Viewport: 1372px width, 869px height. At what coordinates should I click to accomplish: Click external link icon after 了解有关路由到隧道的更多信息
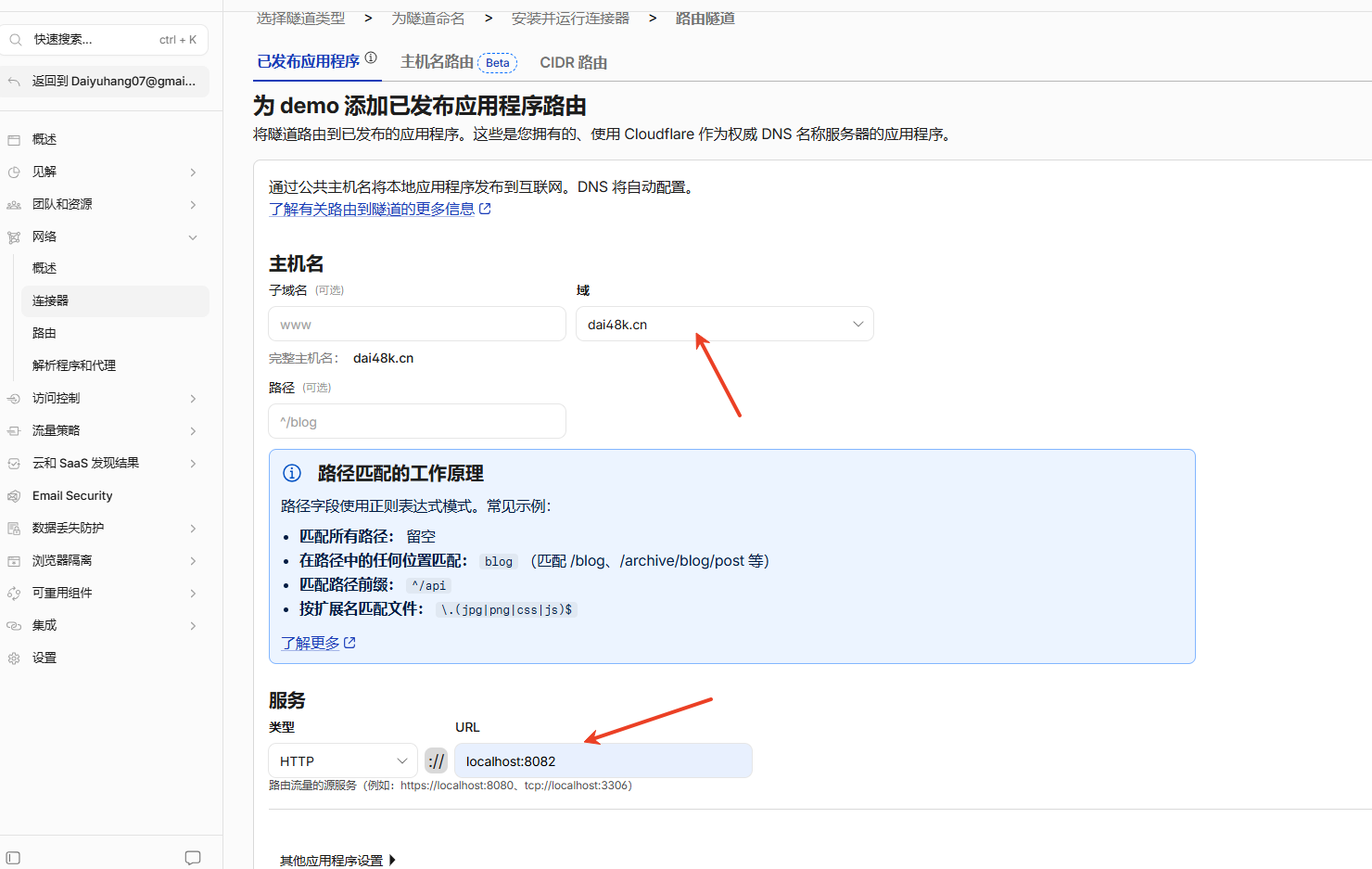[485, 209]
